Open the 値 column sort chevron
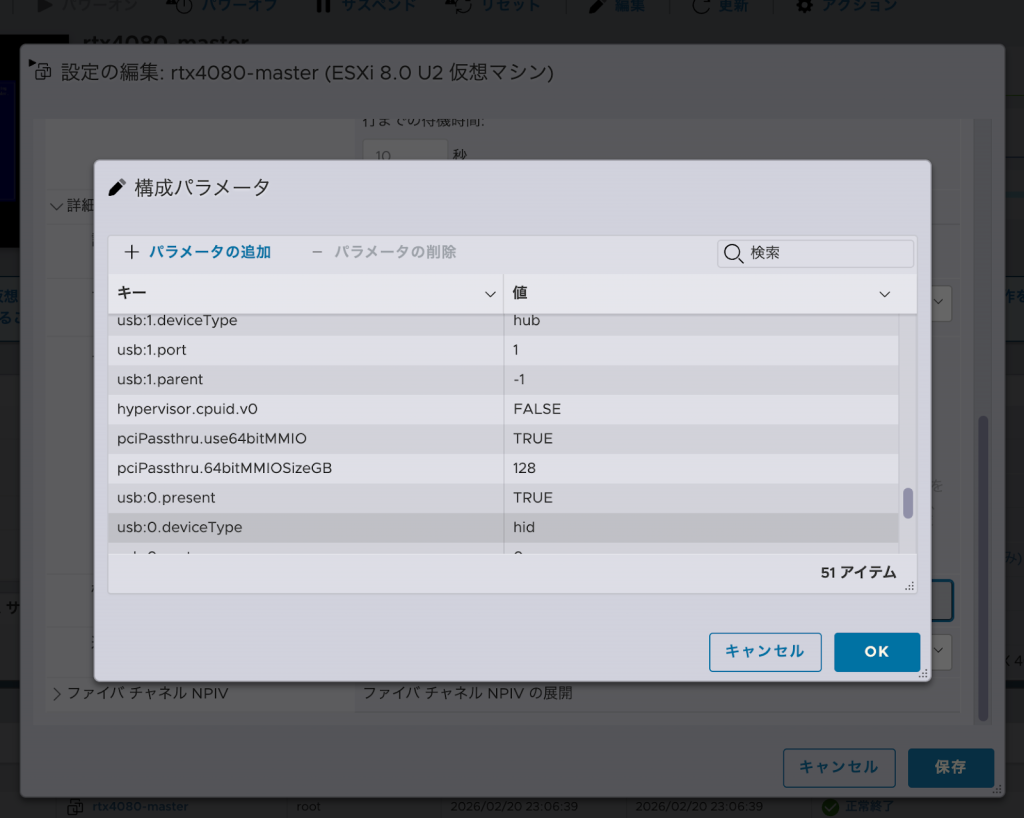 [884, 294]
